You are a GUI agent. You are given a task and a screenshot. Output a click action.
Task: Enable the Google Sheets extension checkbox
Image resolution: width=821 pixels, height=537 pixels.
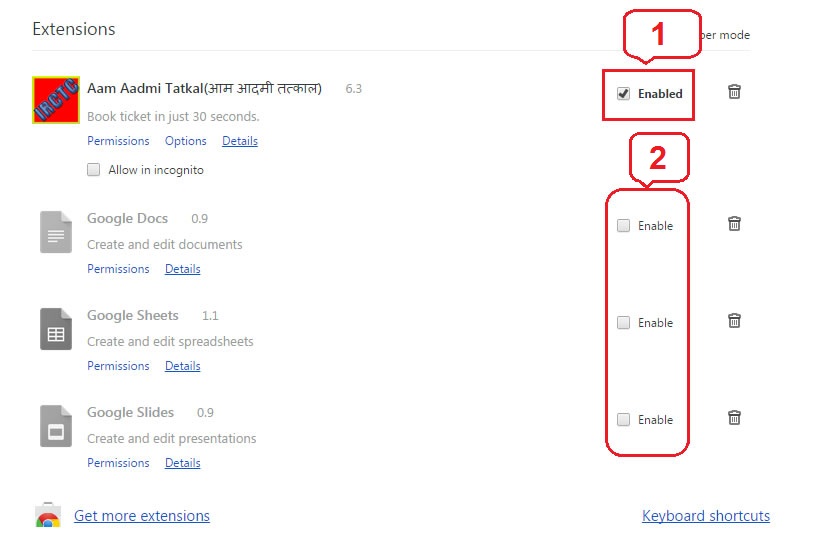click(x=624, y=323)
